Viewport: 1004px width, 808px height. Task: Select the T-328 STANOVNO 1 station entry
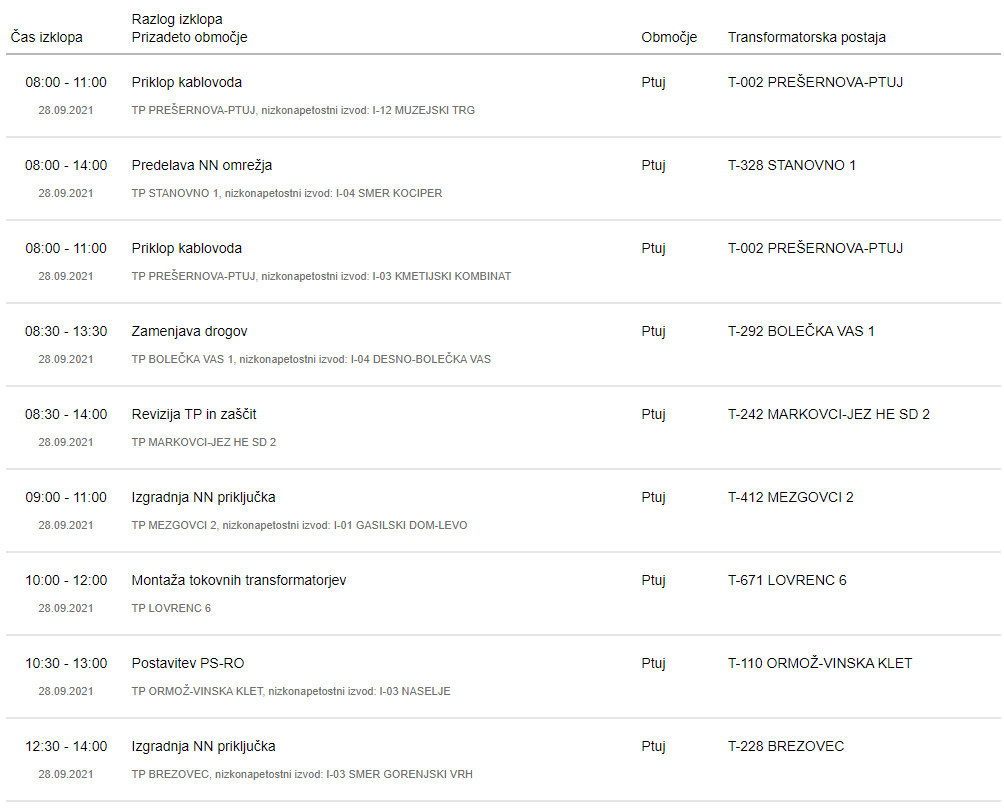[792, 165]
